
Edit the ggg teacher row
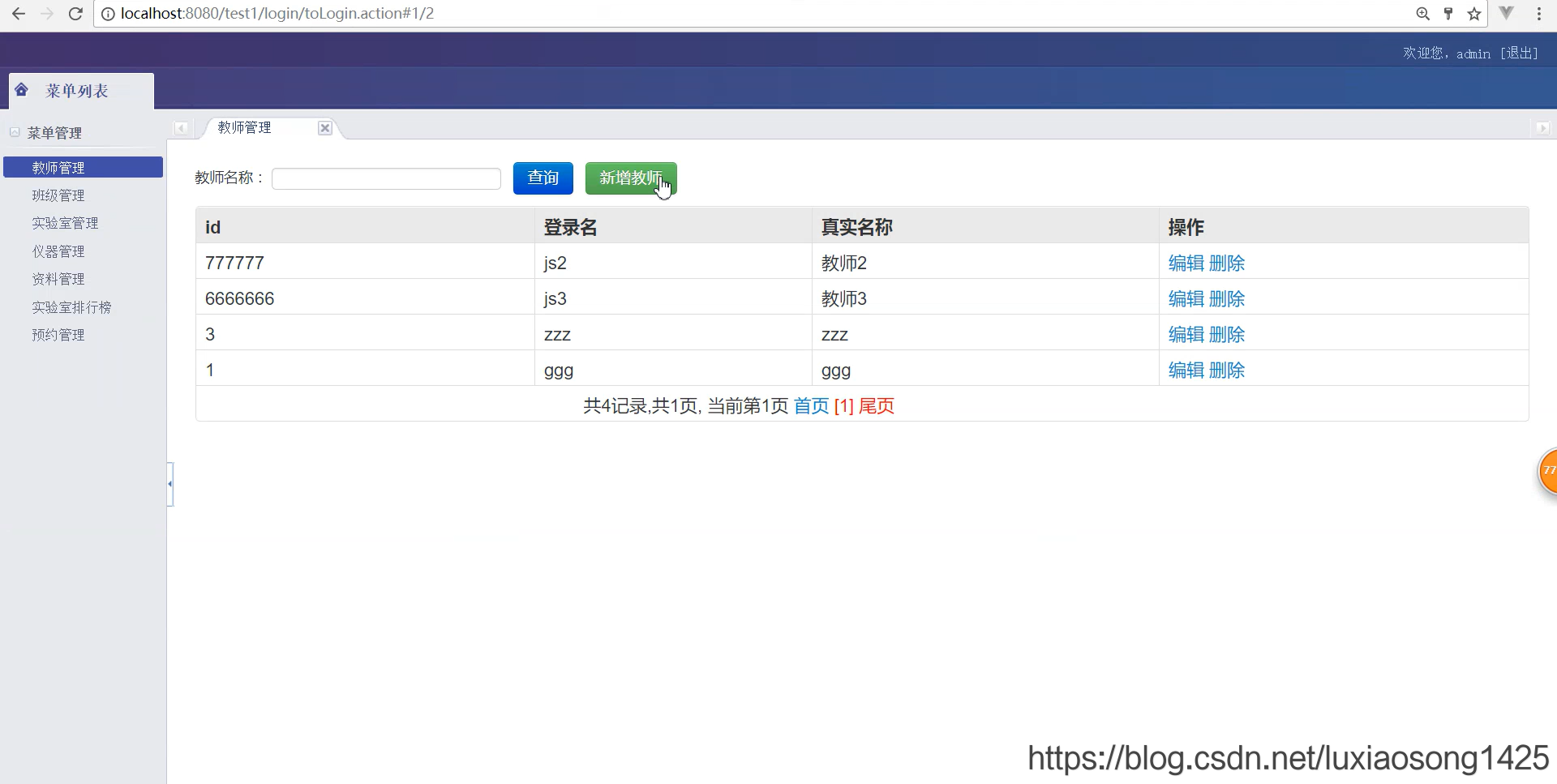(1186, 370)
